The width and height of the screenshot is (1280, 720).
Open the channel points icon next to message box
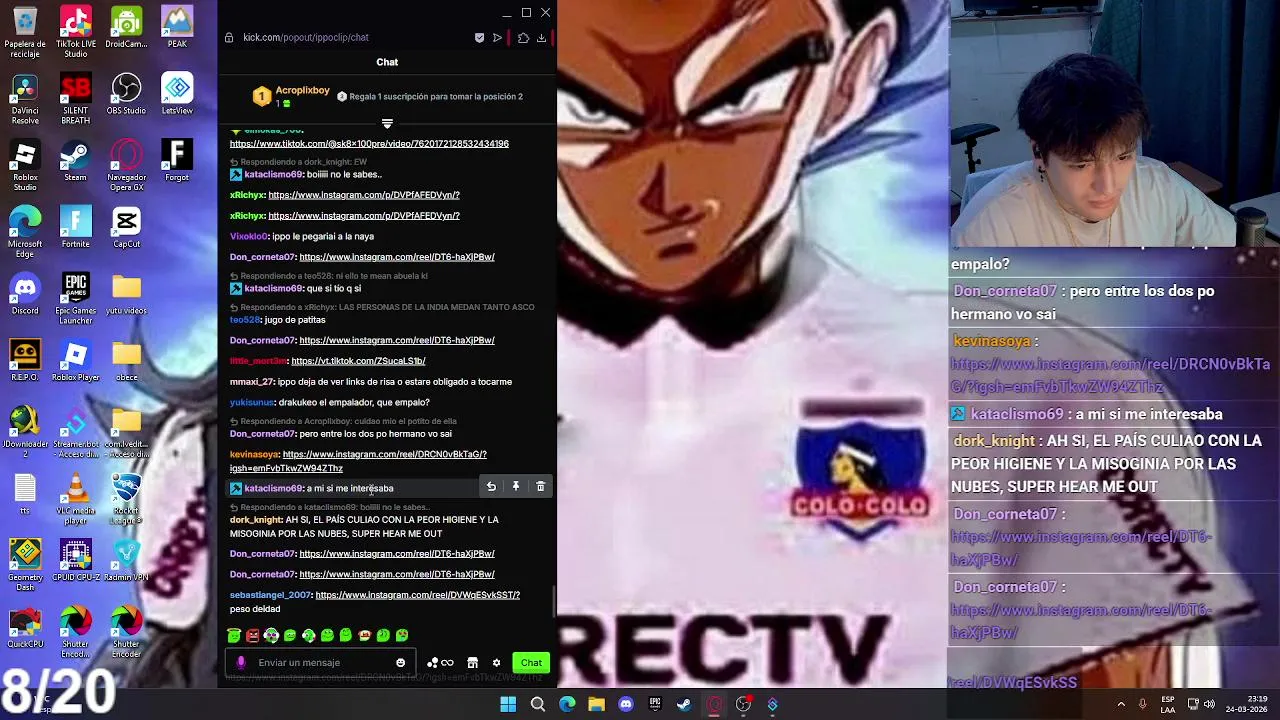(440, 662)
